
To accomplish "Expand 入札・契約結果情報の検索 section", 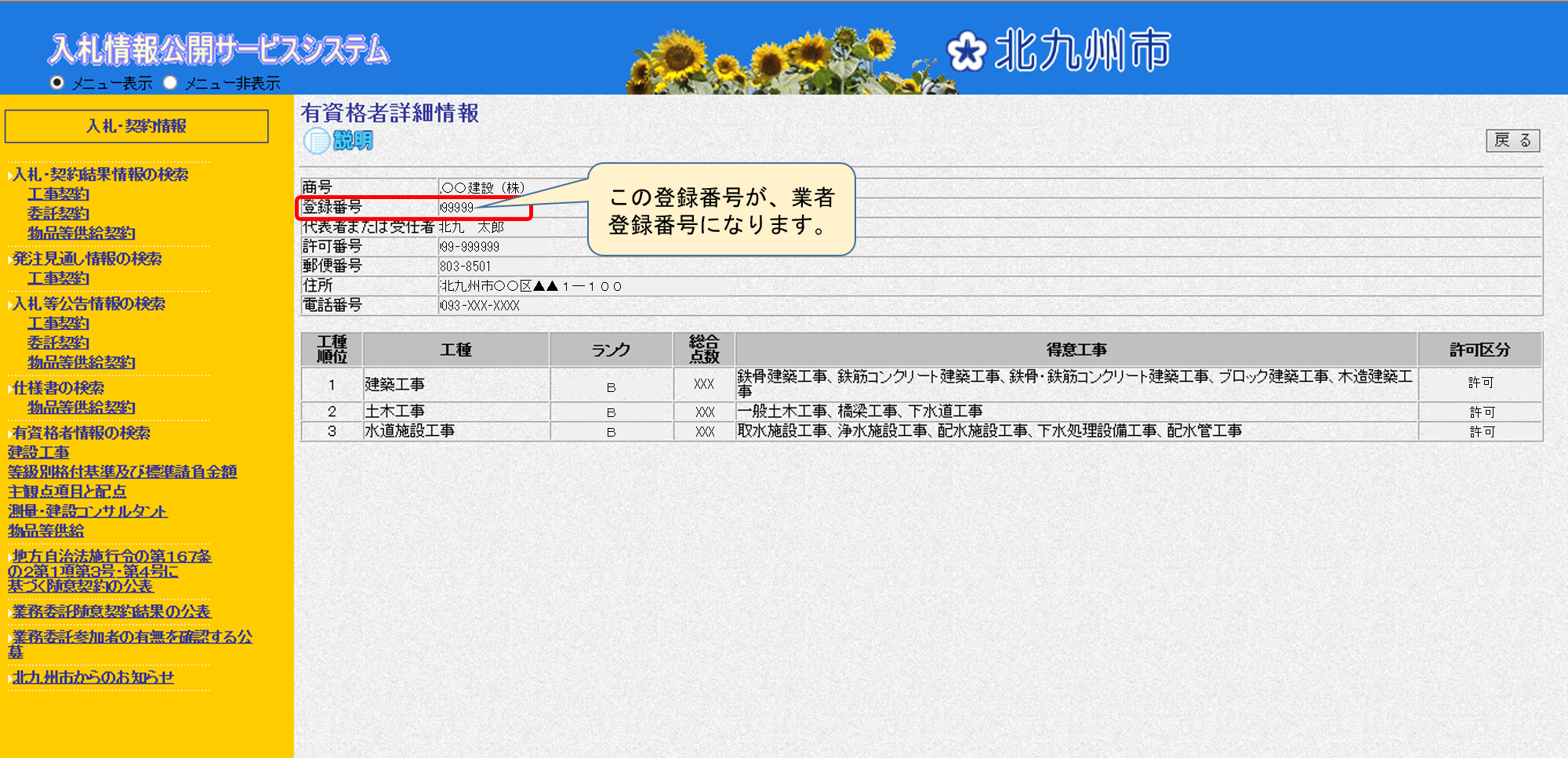I will coord(100,174).
